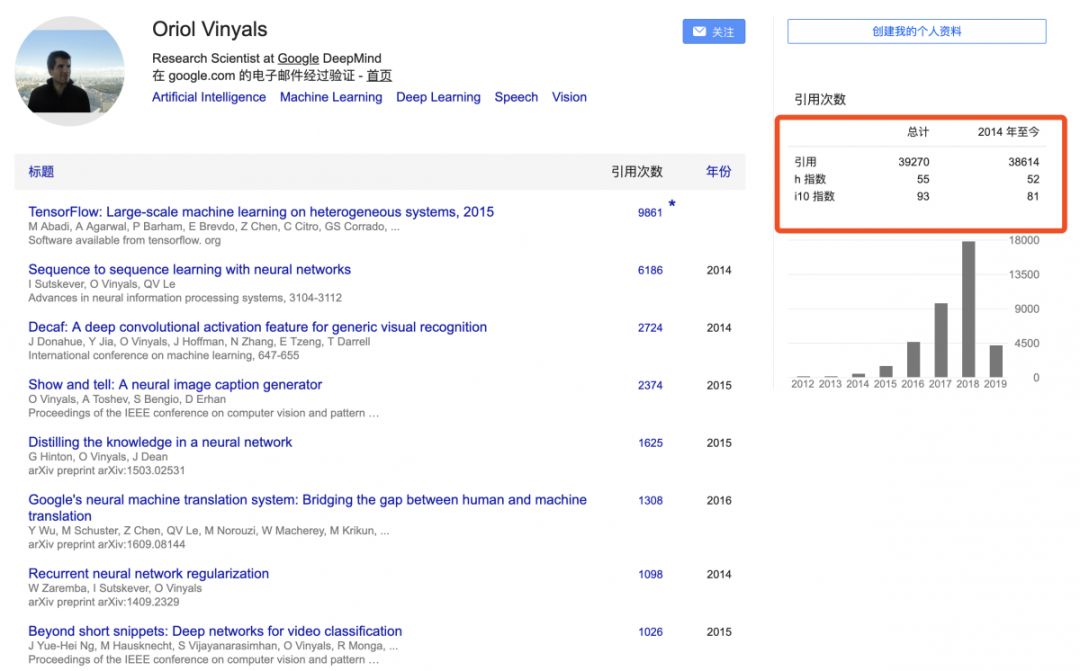1080x671 pixels.
Task: Select the Machine Learning interest tag
Action: [331, 97]
